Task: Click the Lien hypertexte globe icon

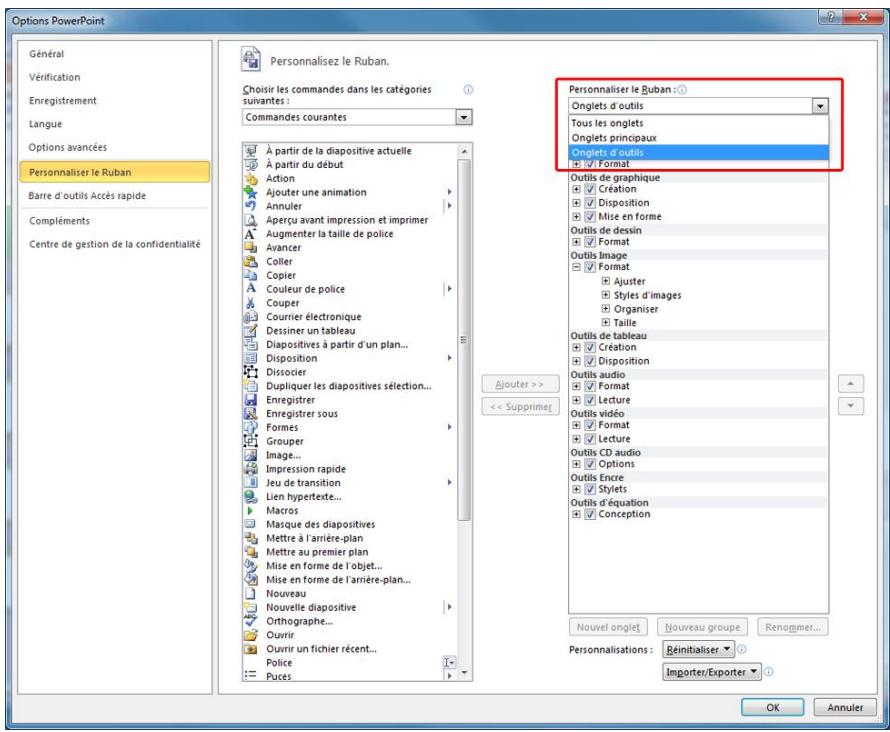Action: click(x=250, y=497)
